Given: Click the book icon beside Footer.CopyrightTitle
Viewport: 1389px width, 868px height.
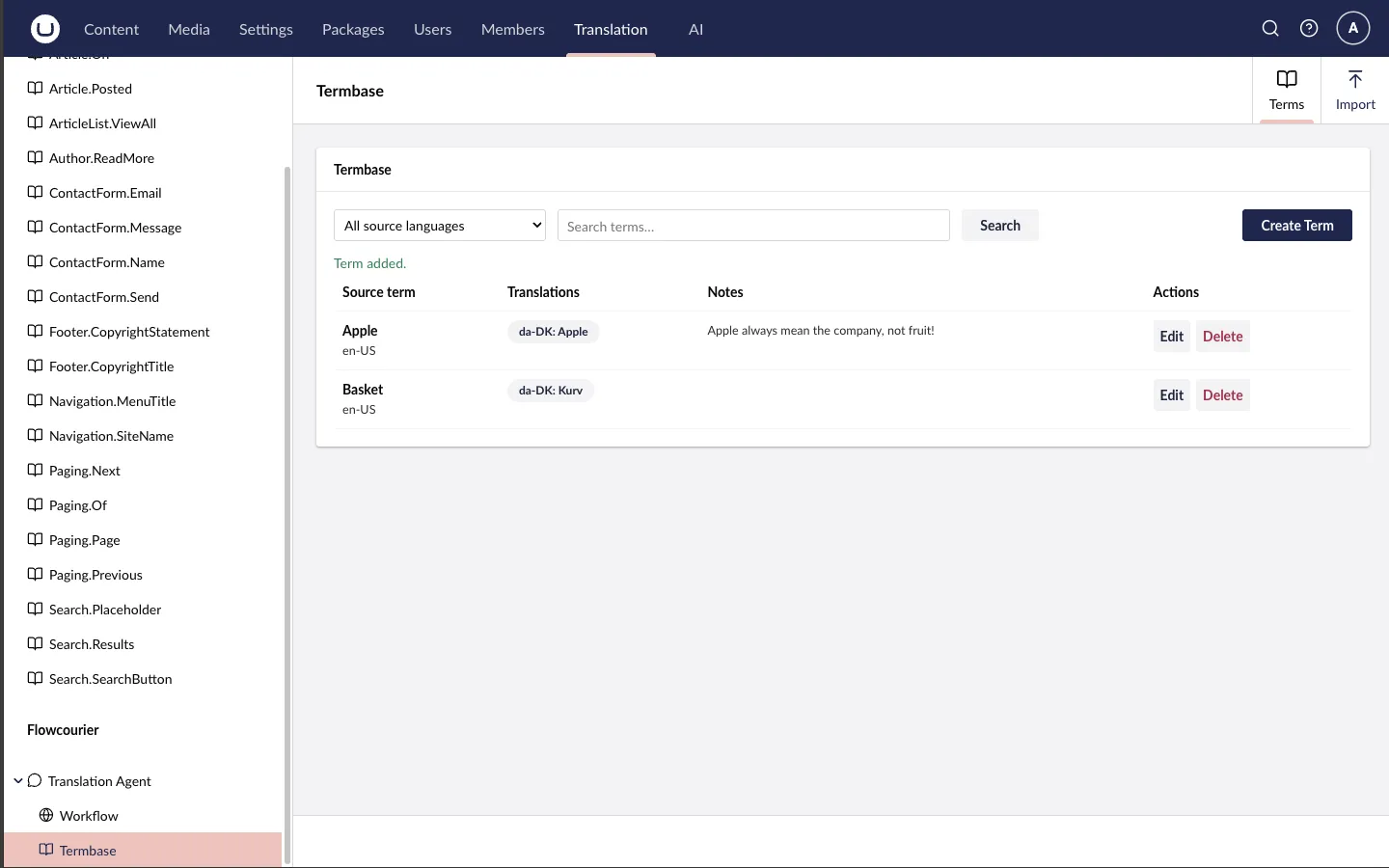Looking at the screenshot, I should point(35,366).
